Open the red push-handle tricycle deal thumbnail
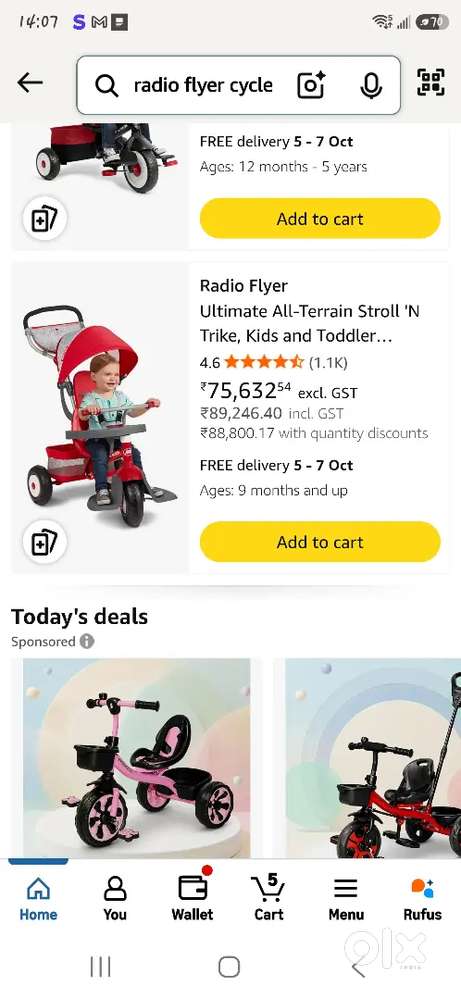461x1000 pixels. point(373,758)
